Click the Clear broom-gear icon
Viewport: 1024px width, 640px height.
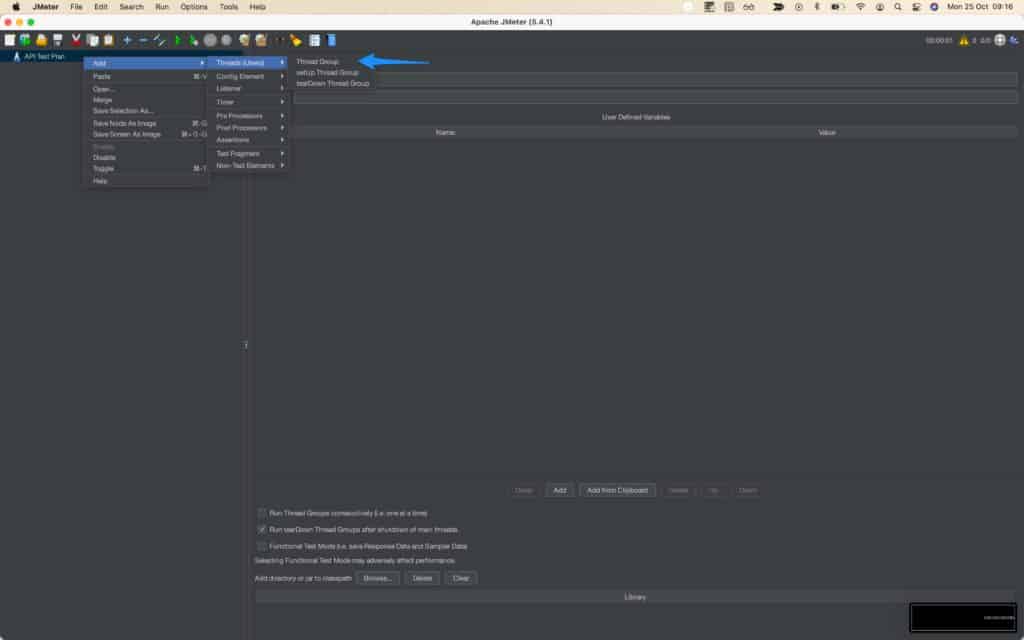(x=244, y=40)
